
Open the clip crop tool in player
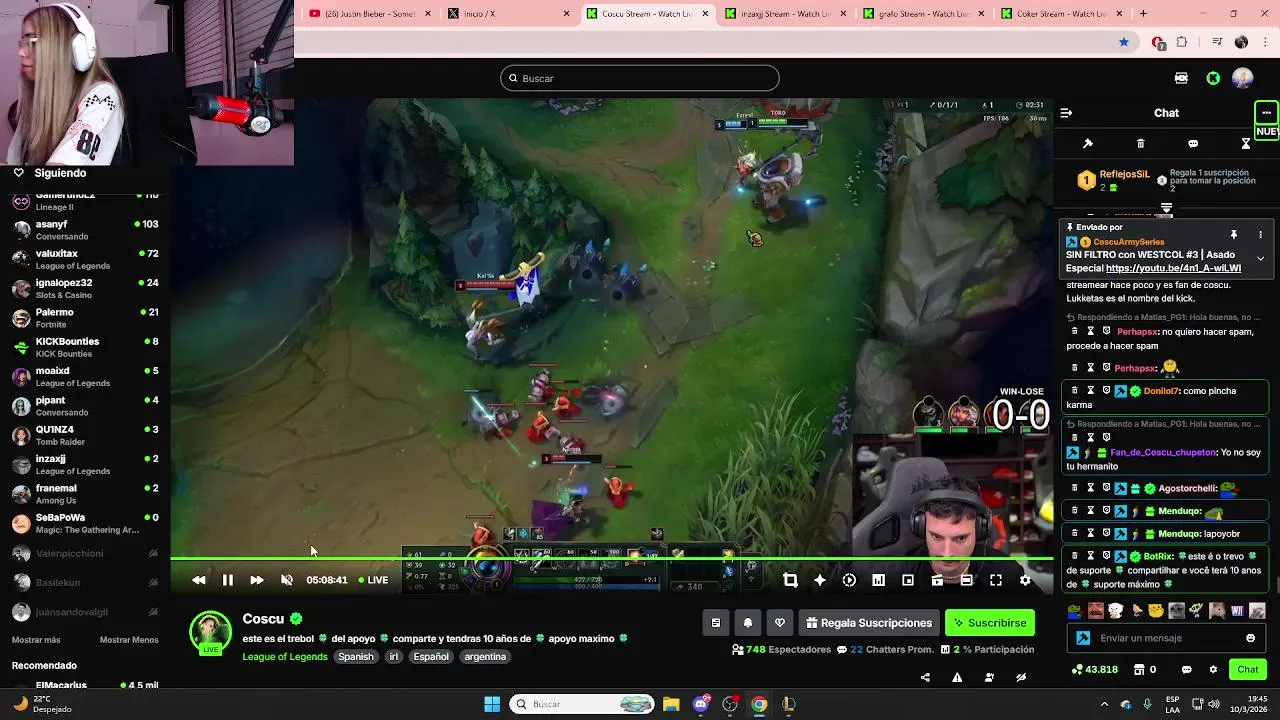(790, 580)
